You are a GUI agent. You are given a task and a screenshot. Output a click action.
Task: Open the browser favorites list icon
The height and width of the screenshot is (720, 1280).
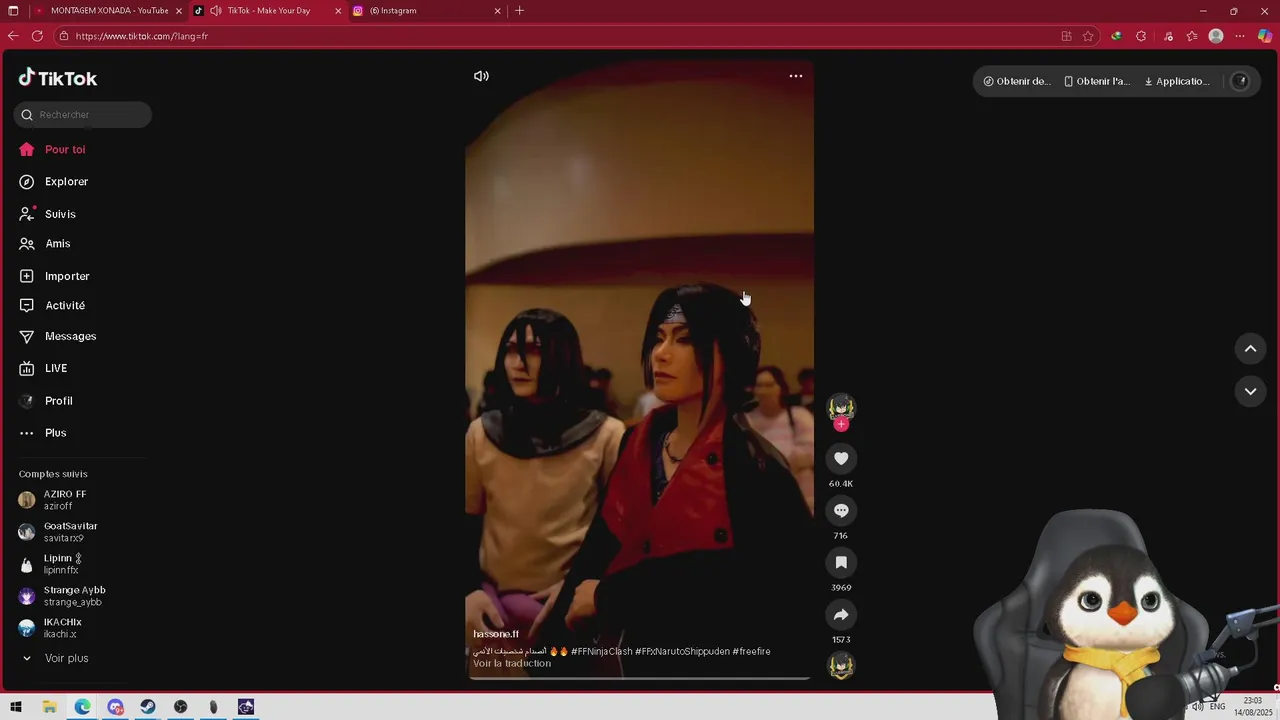tap(1192, 36)
